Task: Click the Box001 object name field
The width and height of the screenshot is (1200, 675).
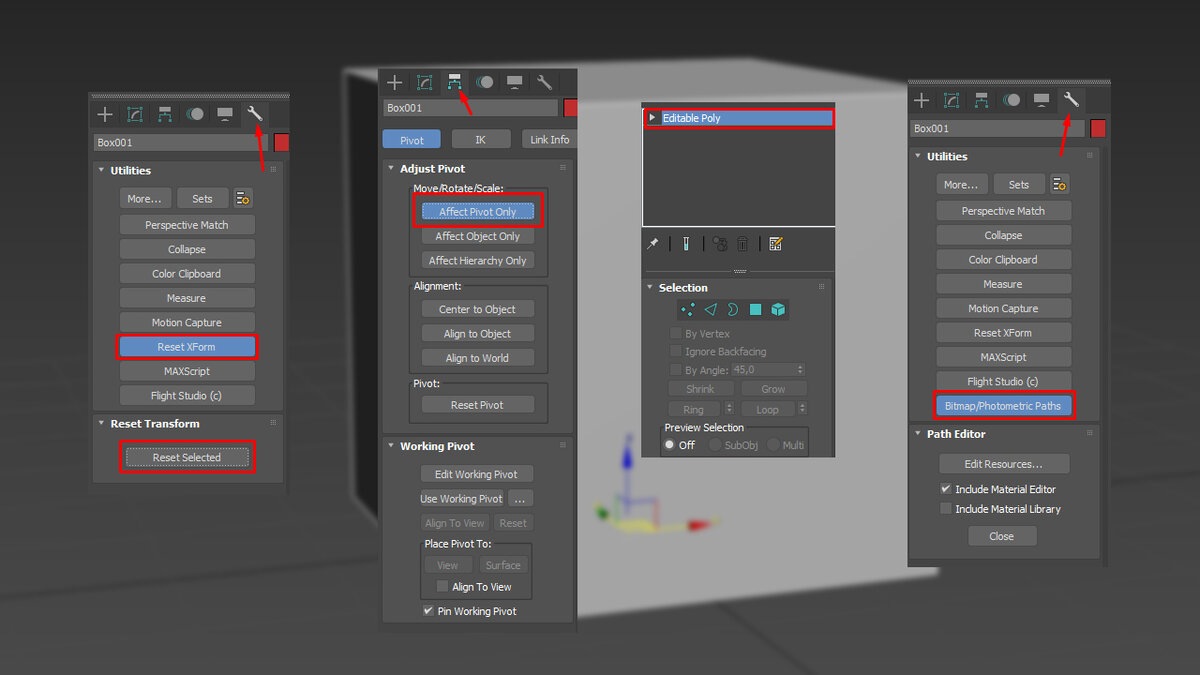Action: pos(470,106)
